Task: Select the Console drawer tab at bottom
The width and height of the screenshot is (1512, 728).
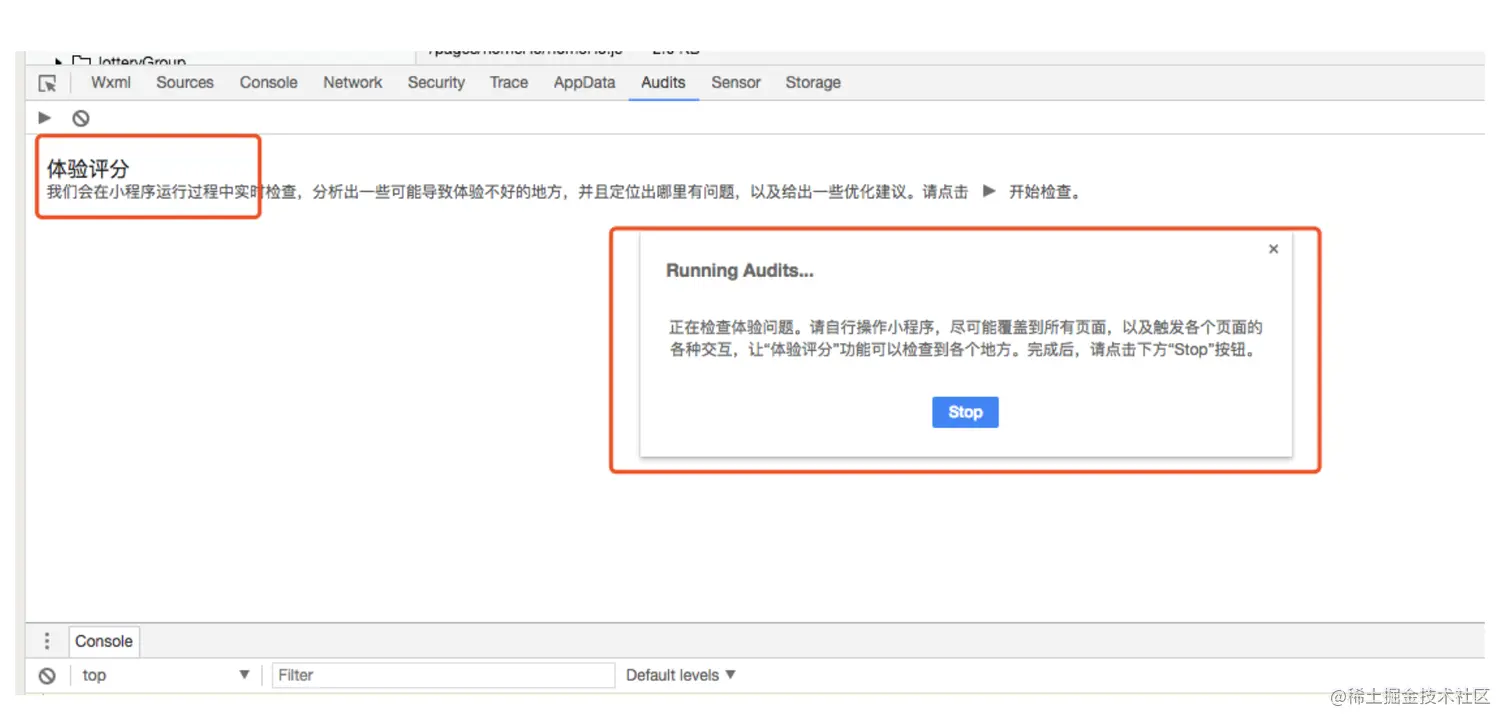Action: click(104, 642)
